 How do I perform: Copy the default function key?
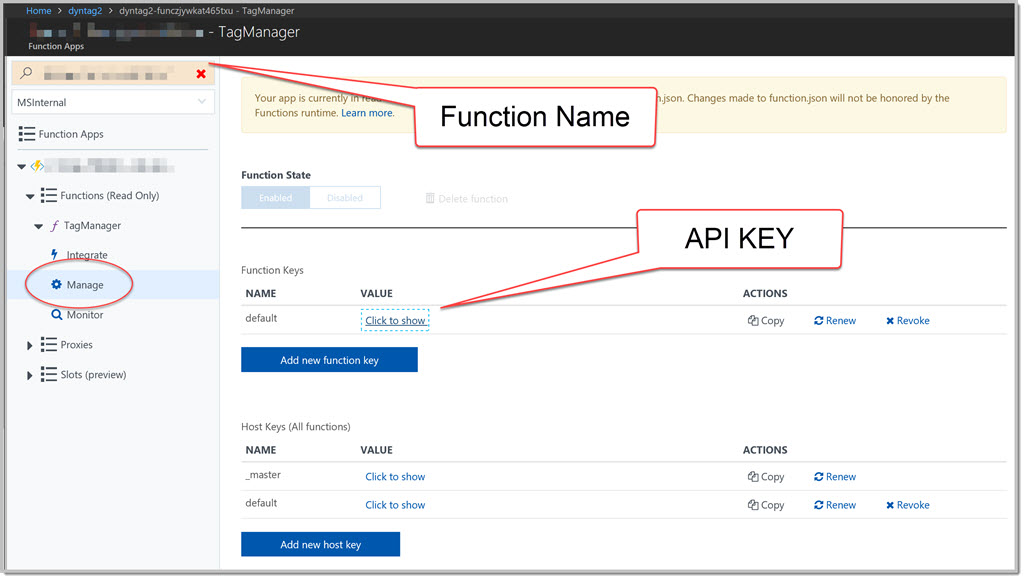coord(766,321)
